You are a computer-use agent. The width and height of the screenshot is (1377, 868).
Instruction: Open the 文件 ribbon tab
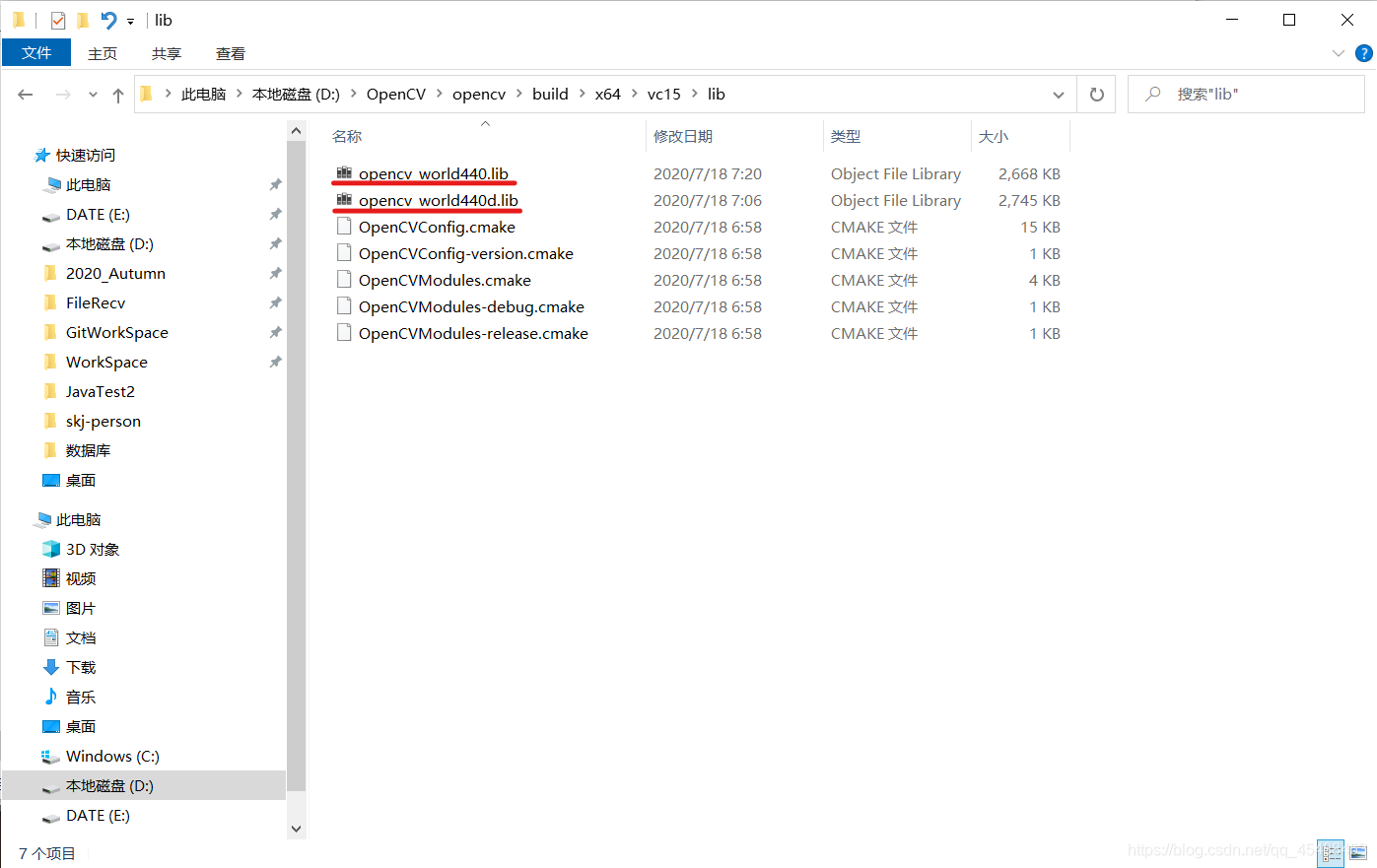click(36, 53)
